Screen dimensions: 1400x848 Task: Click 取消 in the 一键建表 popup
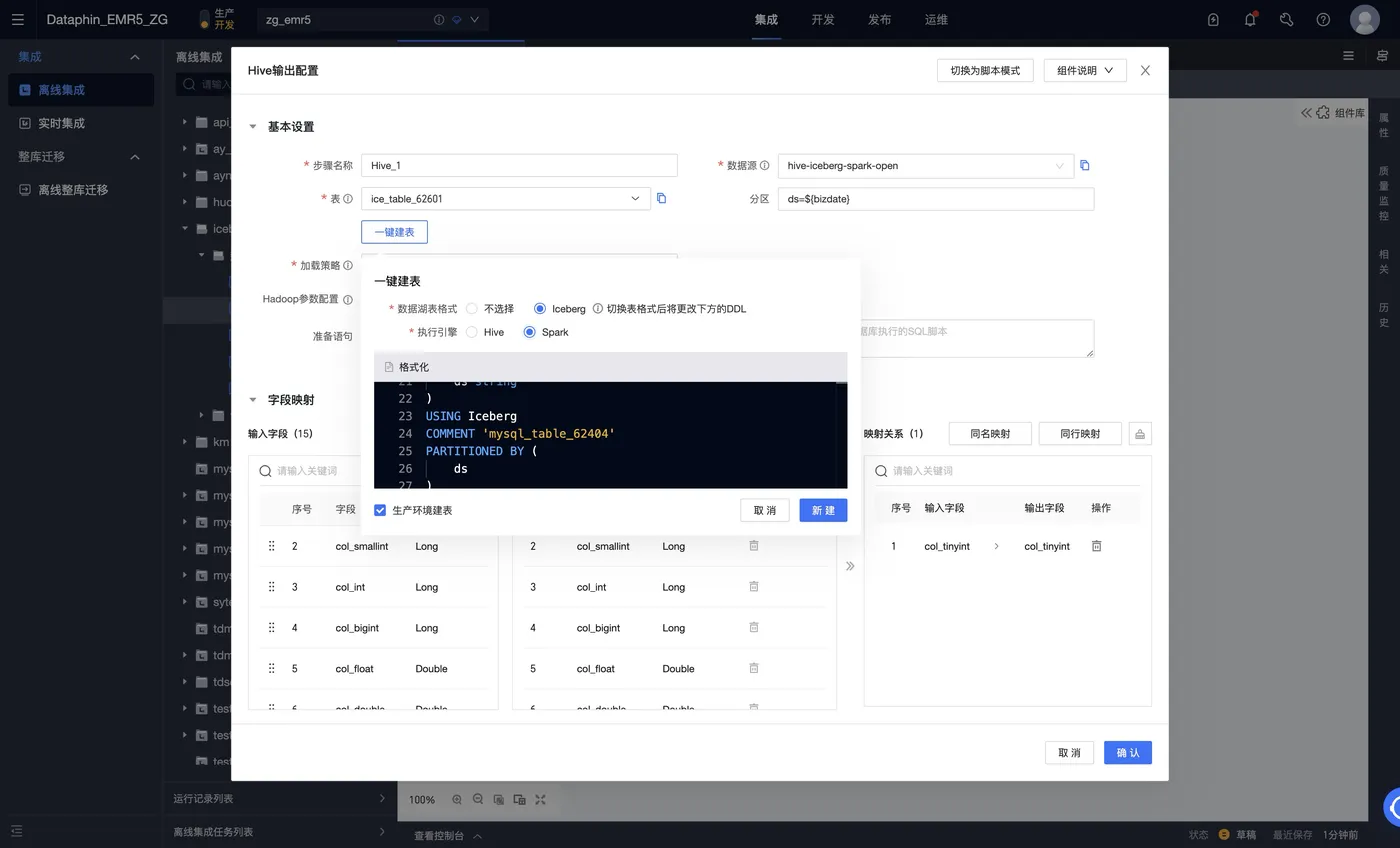[765, 510]
